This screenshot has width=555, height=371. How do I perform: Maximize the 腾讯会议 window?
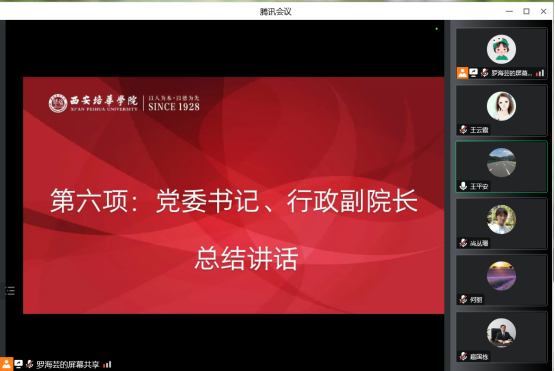pyautogui.click(x=526, y=11)
